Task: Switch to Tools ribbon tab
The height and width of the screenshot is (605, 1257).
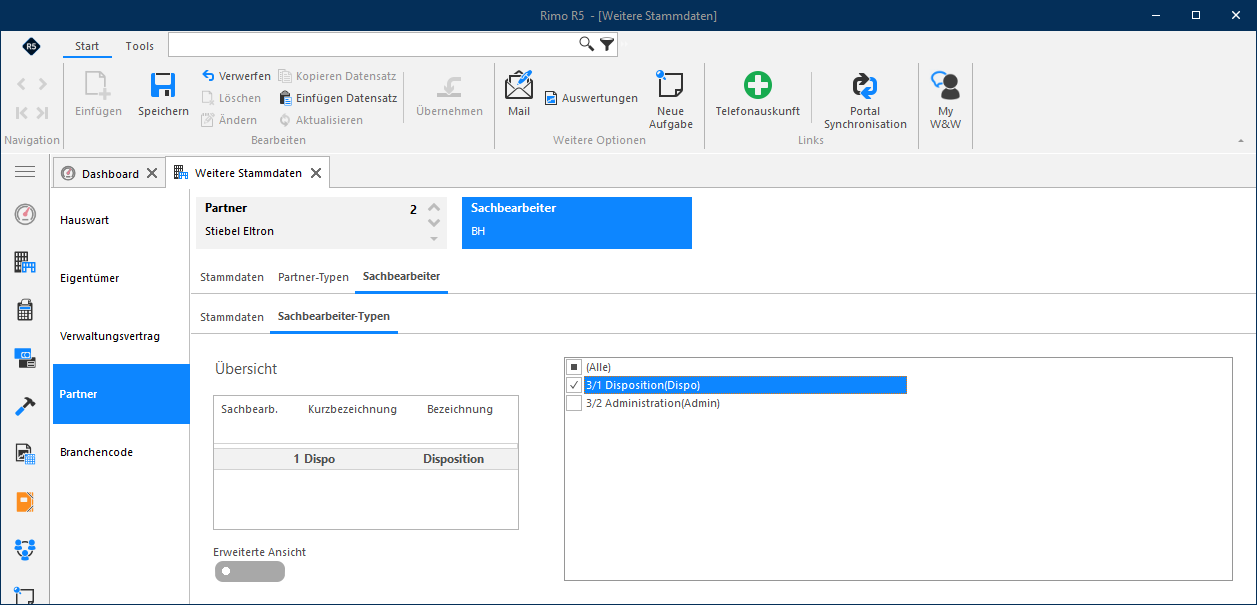Action: coord(140,46)
